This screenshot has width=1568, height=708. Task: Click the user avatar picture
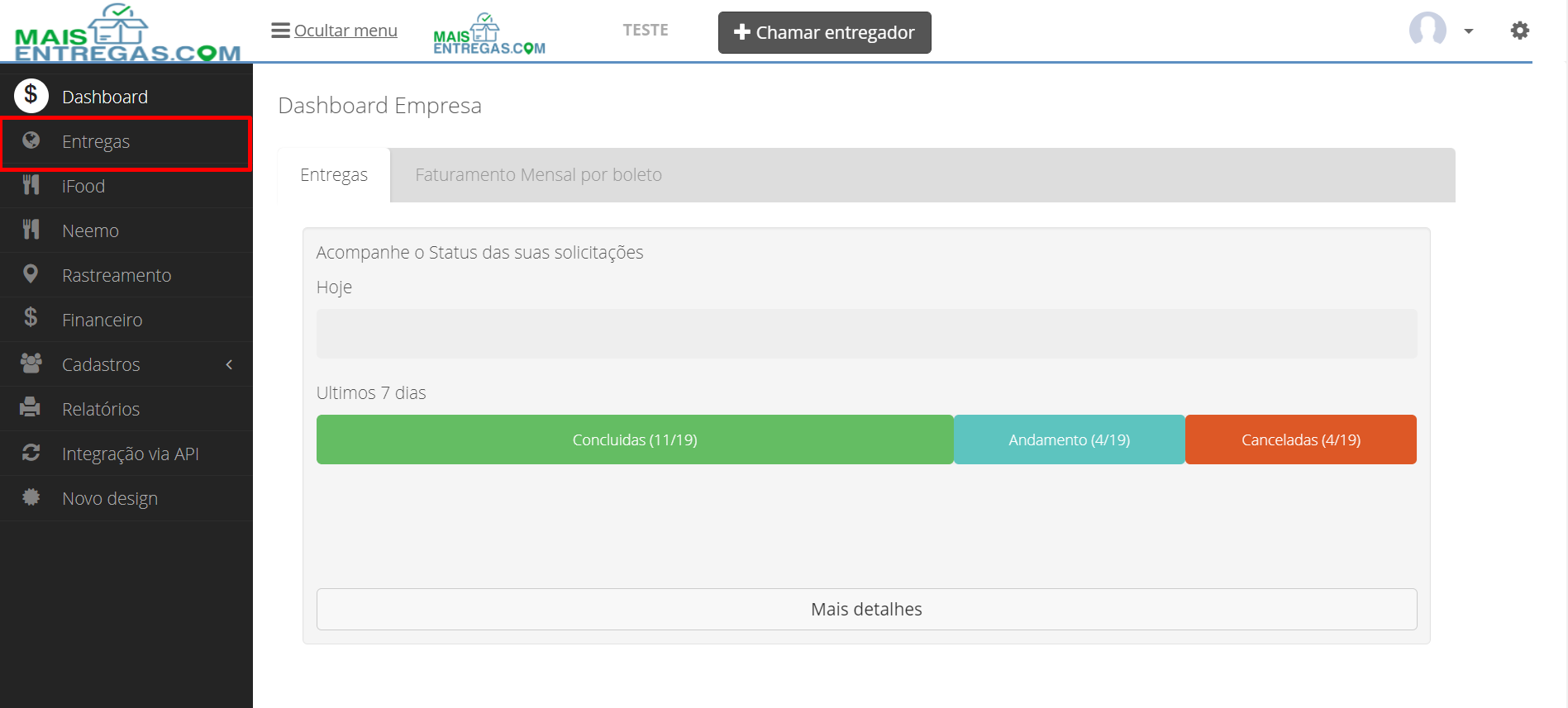(1427, 31)
